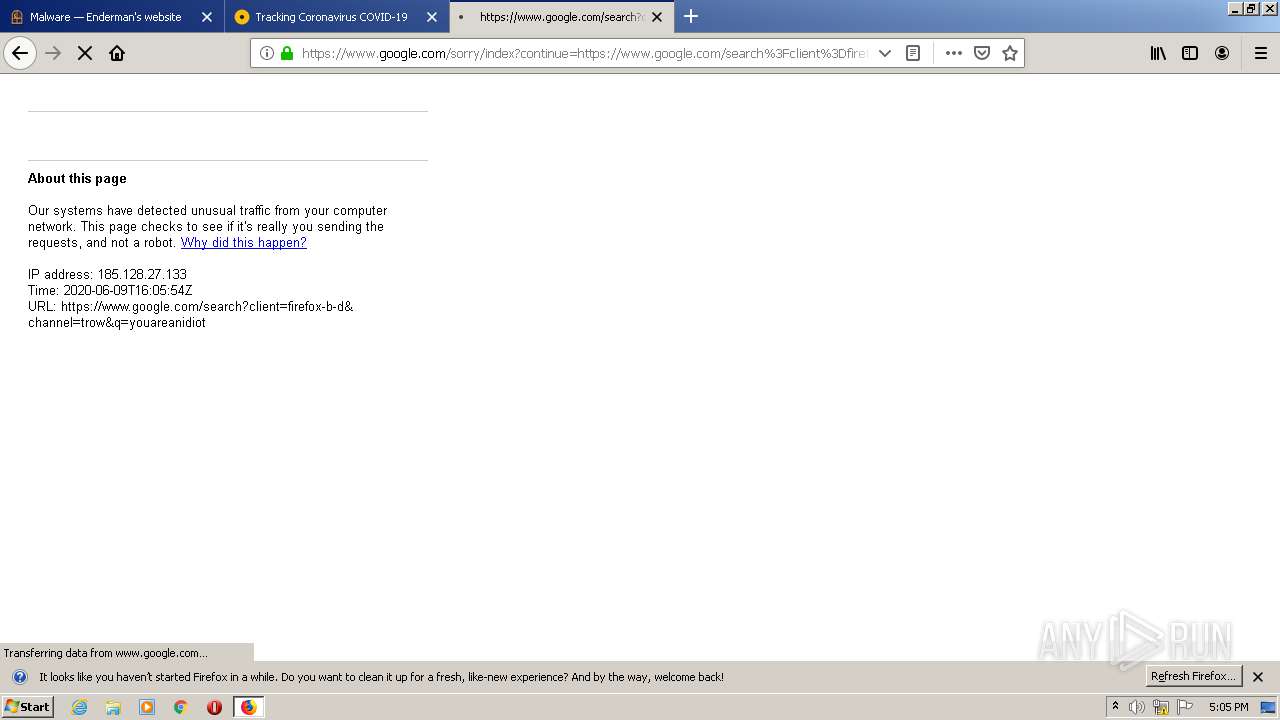Launch Opera browser from taskbar

click(x=214, y=707)
